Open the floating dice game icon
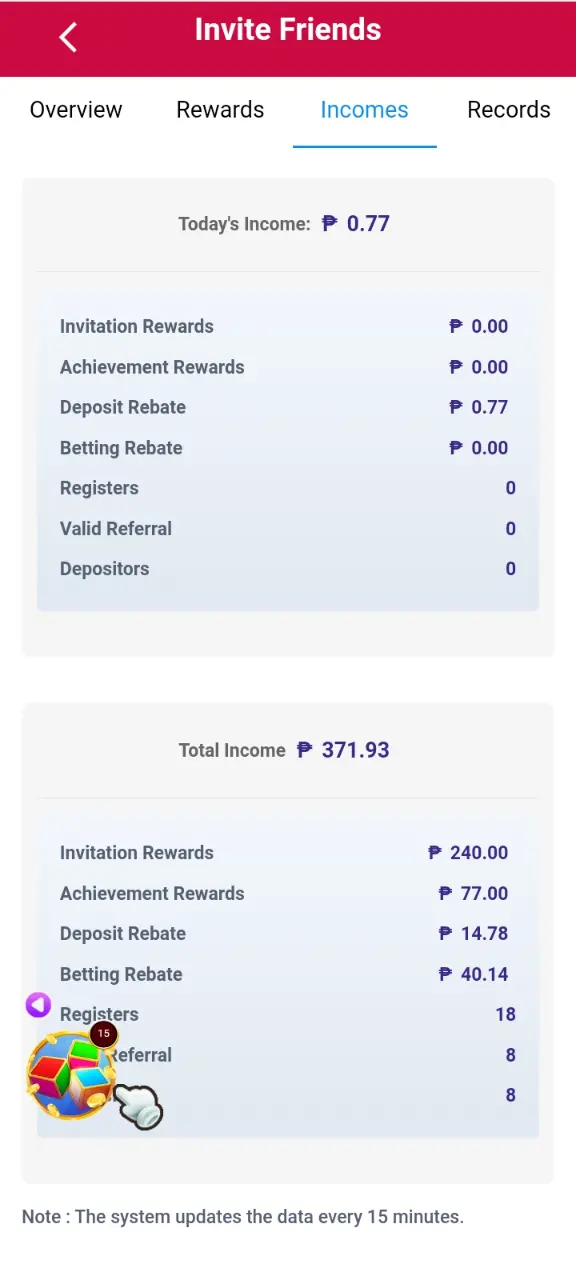576x1280 pixels. point(69,1075)
